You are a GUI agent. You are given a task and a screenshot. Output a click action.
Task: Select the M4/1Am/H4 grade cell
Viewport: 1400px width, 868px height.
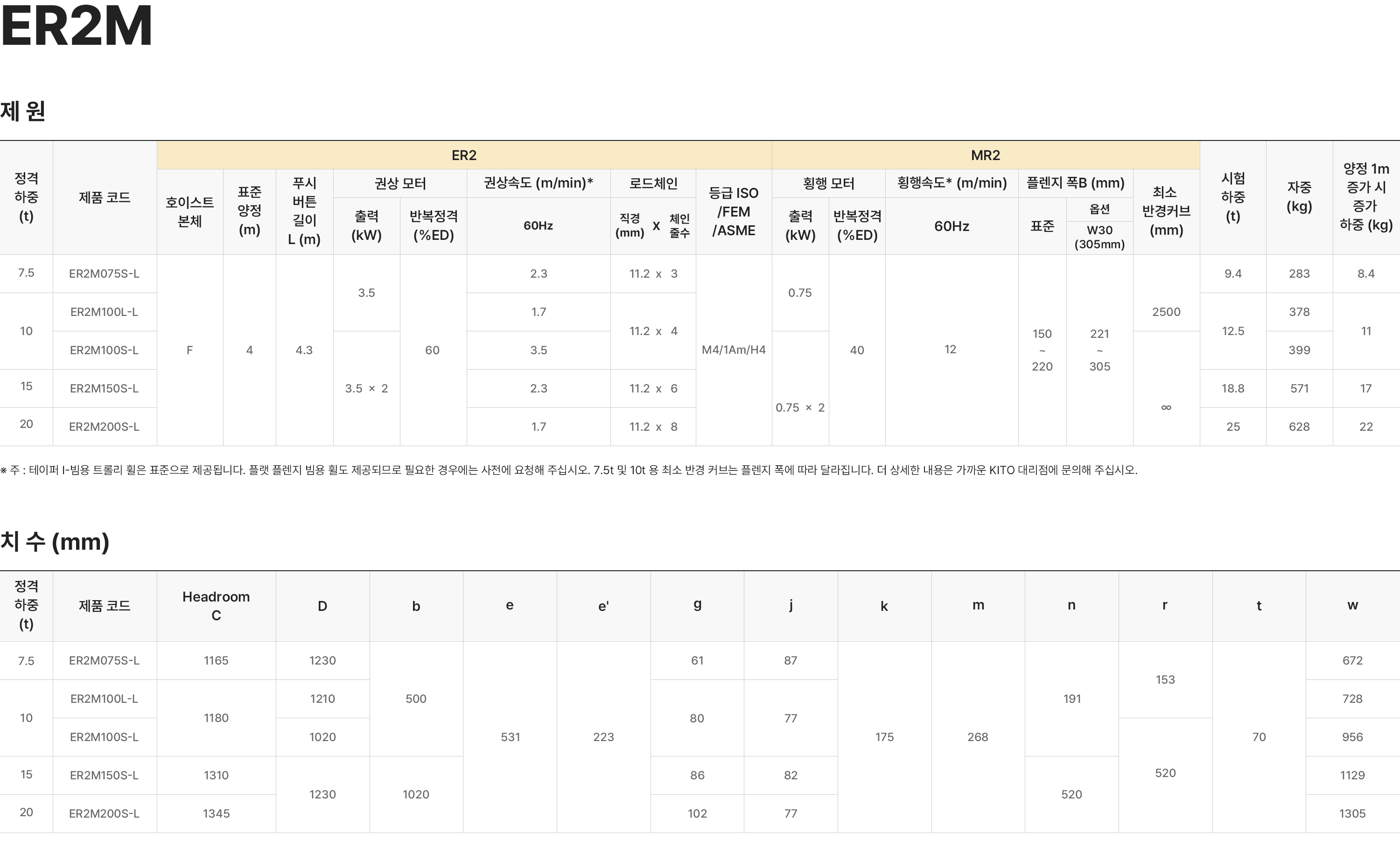(734, 350)
